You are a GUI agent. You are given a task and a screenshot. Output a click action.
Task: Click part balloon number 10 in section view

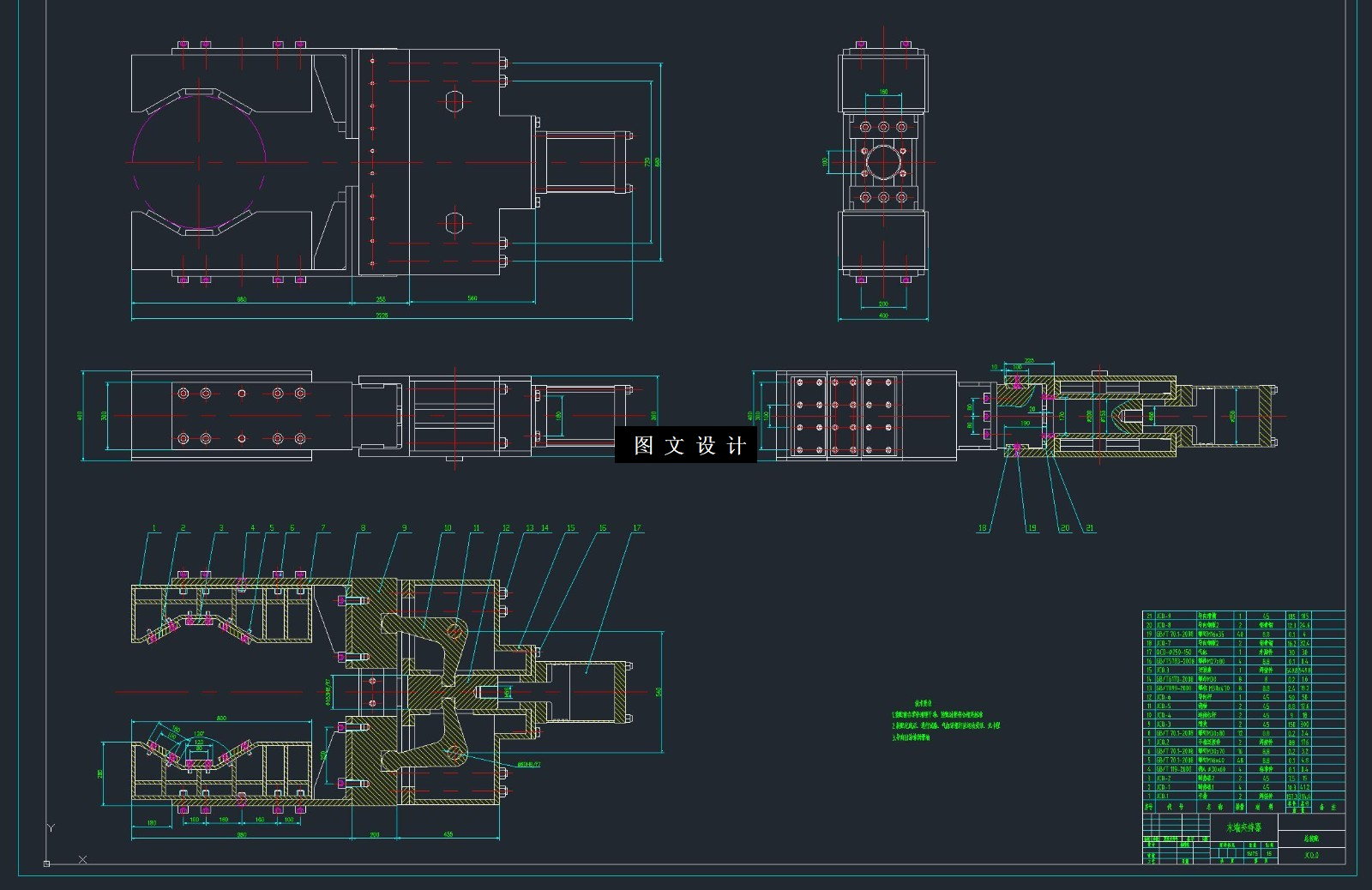tap(448, 528)
